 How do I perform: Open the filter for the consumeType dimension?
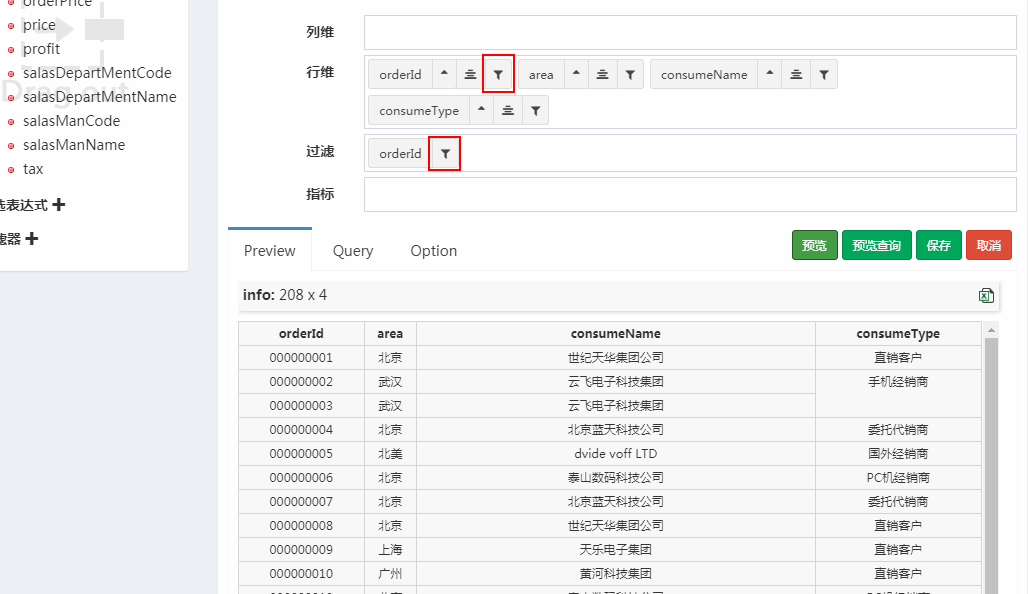tap(536, 110)
